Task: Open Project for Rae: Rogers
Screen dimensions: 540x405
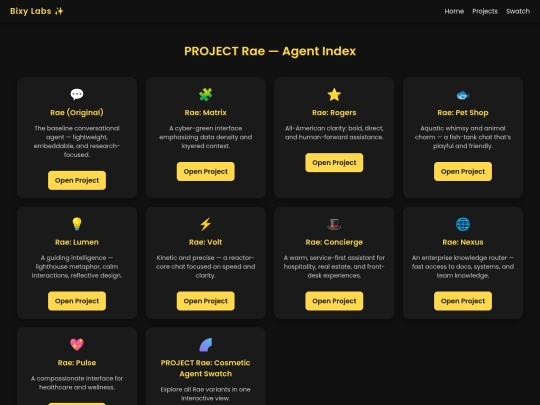Action: [334, 163]
